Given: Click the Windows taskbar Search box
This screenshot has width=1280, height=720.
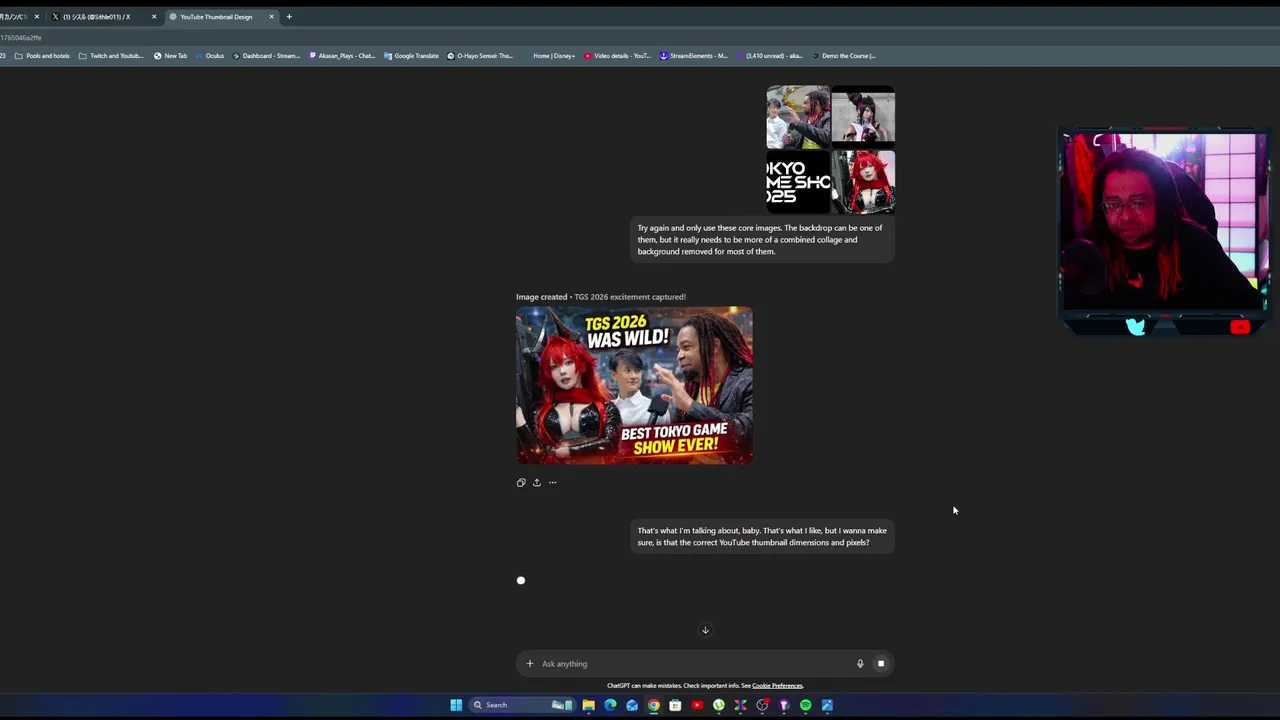Looking at the screenshot, I should pyautogui.click(x=524, y=705).
